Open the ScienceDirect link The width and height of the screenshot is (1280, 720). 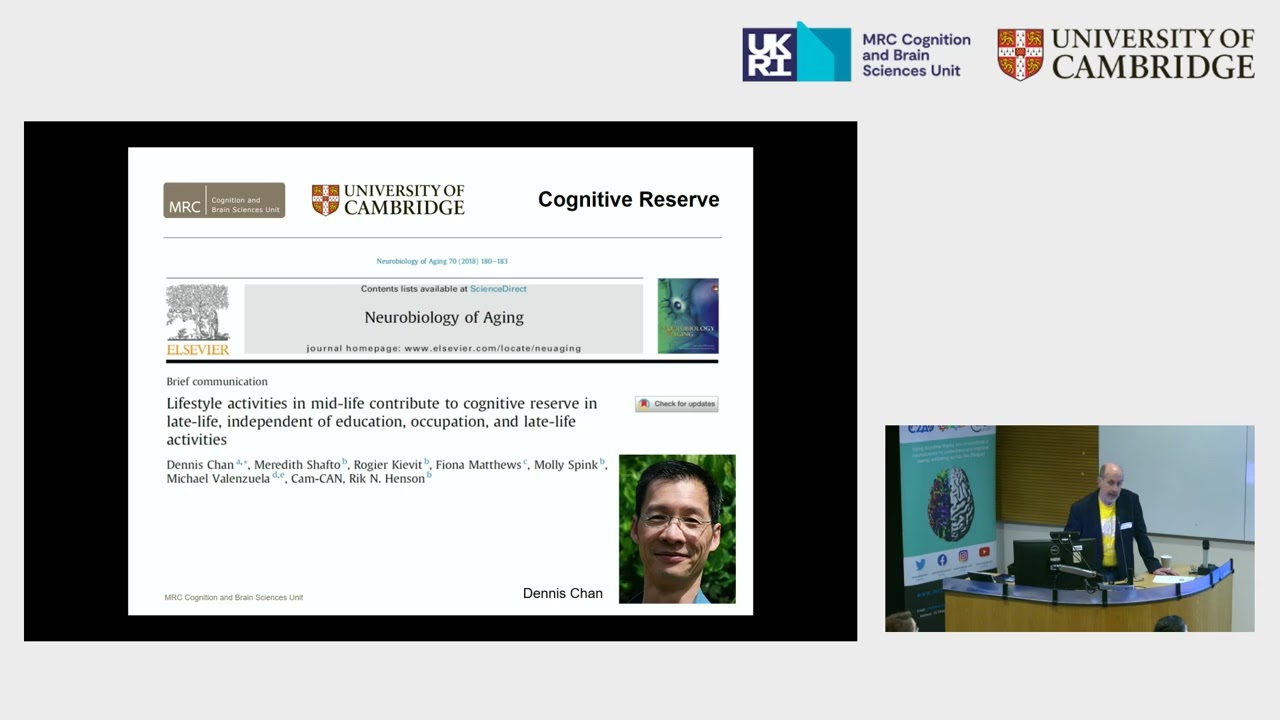pyautogui.click(x=498, y=289)
